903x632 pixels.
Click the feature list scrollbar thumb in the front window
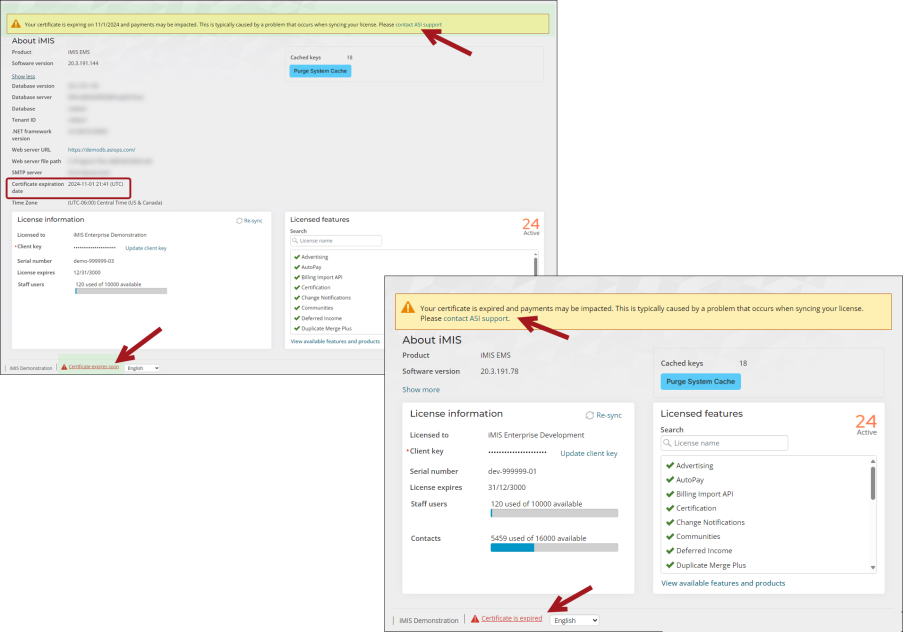(x=872, y=483)
